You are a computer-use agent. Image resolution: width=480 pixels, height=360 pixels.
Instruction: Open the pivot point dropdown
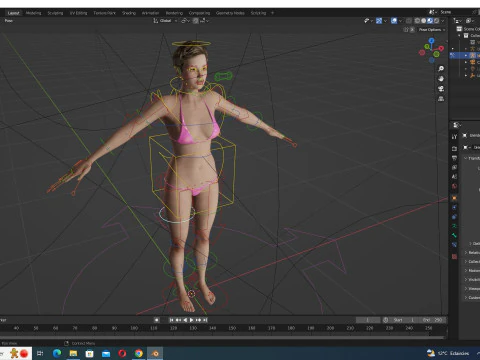point(185,21)
